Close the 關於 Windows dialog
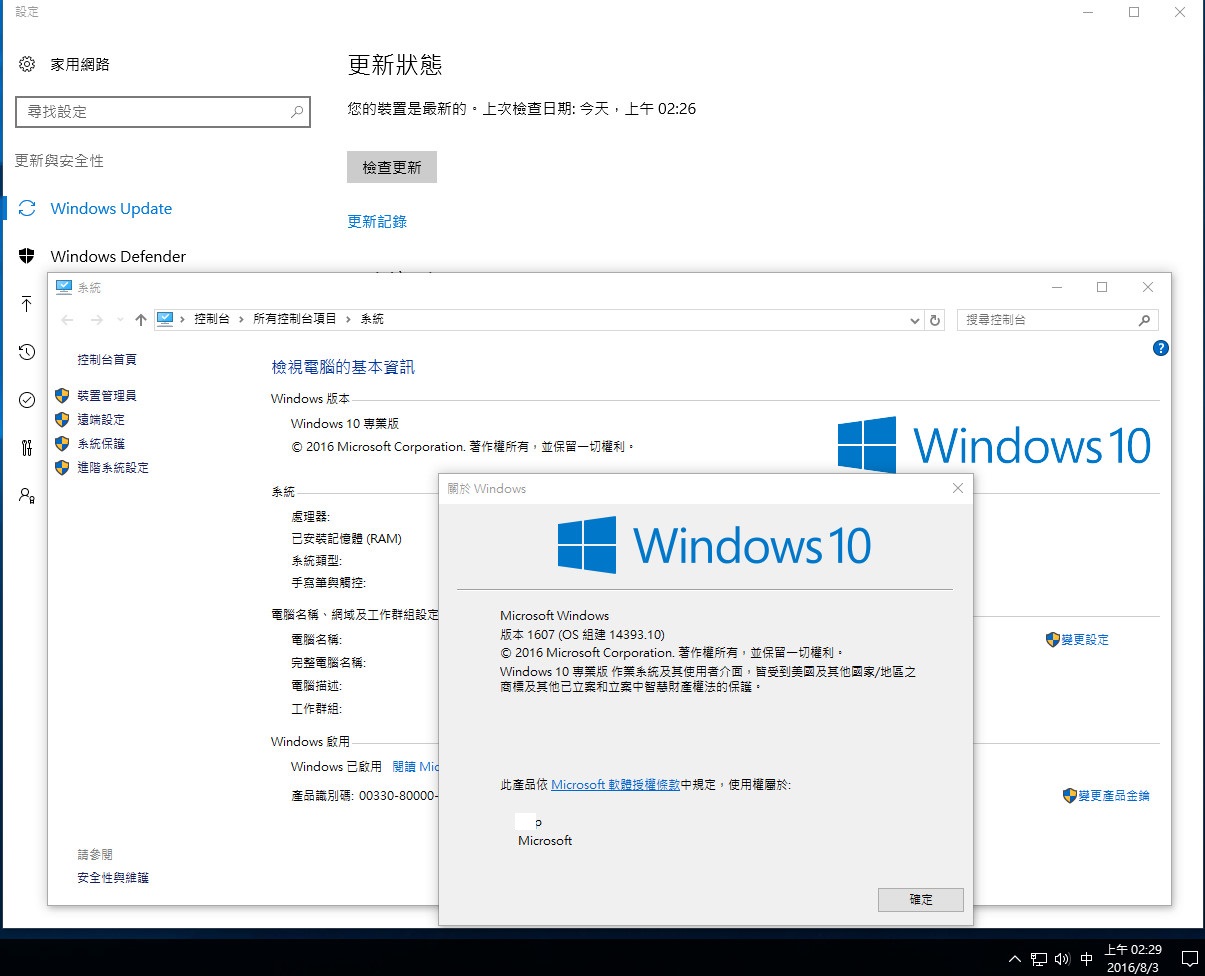The width and height of the screenshot is (1205, 976). point(957,488)
